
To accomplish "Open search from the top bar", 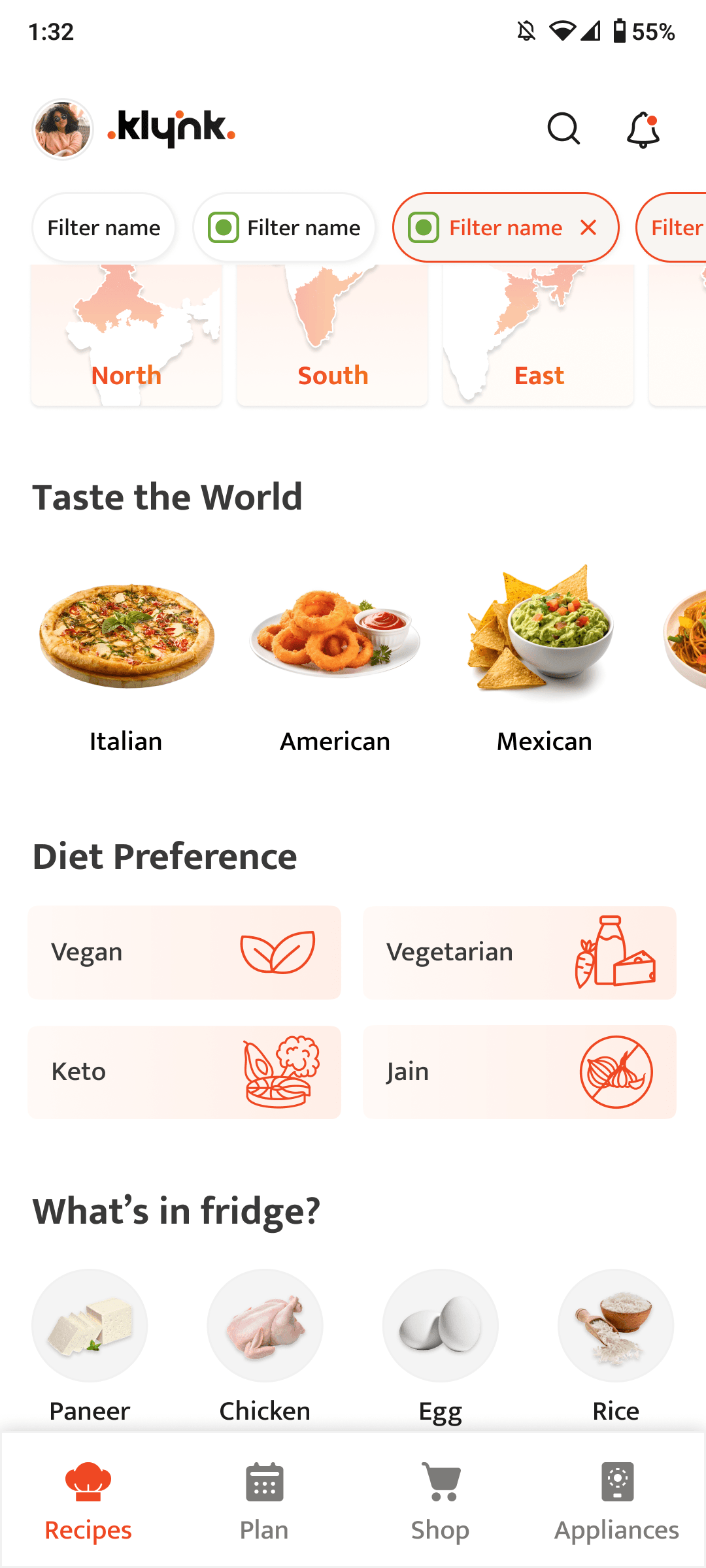I will pyautogui.click(x=563, y=129).
